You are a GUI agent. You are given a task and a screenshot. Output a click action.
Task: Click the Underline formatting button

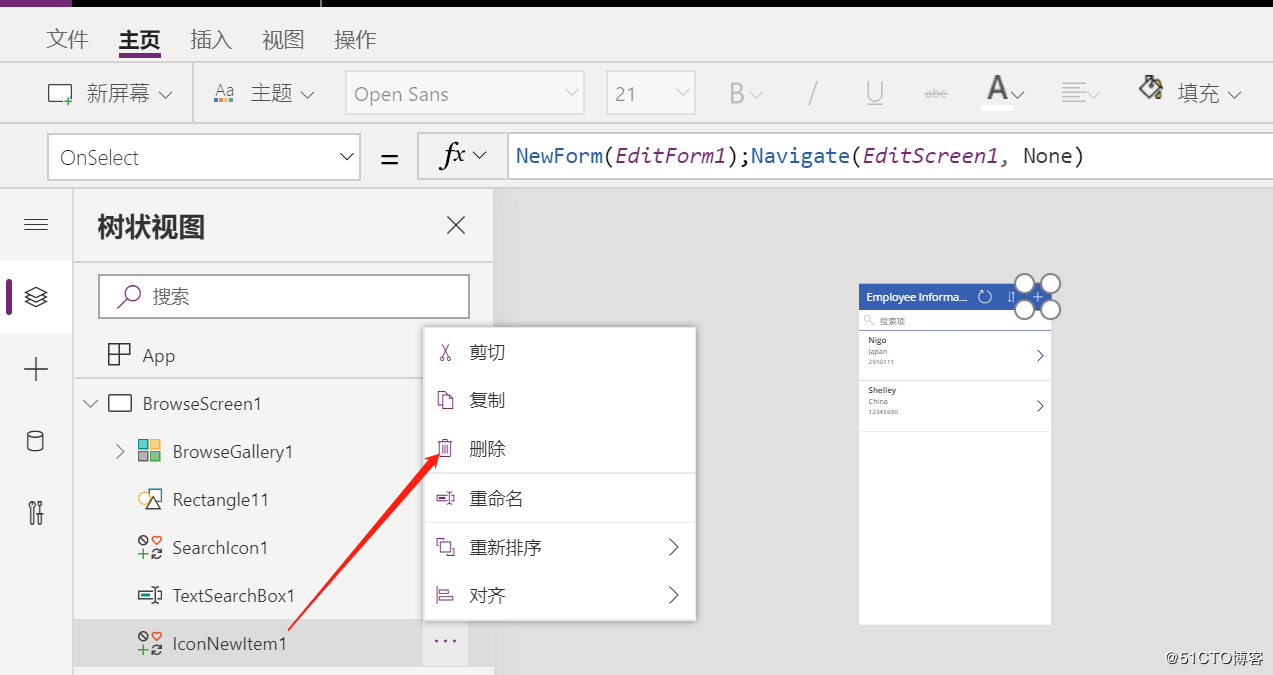pyautogui.click(x=875, y=94)
